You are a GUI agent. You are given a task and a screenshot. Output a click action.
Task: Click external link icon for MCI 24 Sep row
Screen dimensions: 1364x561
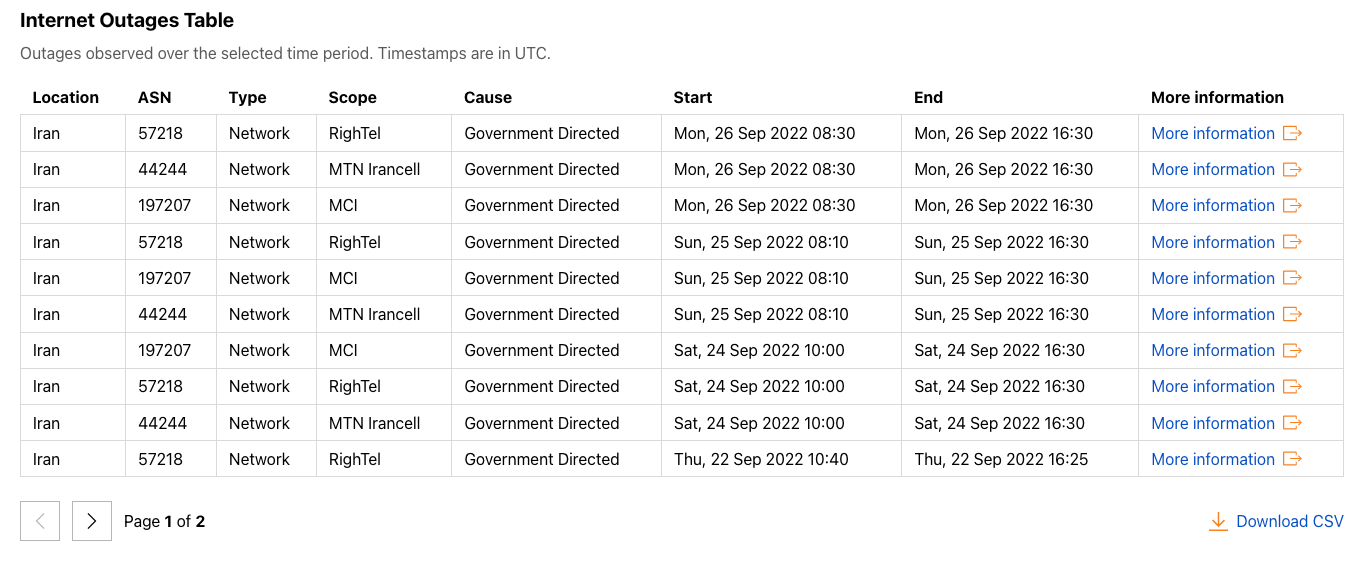coord(1292,350)
